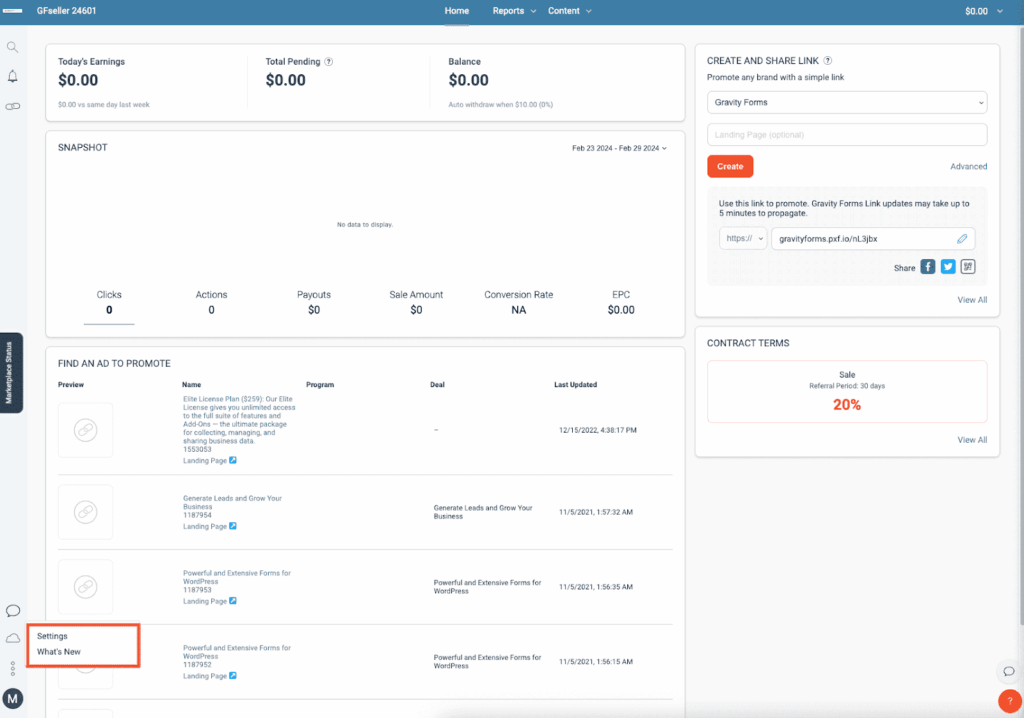Open landing page icon for ad 1187953
Image resolution: width=1024 pixels, height=718 pixels.
pos(233,600)
